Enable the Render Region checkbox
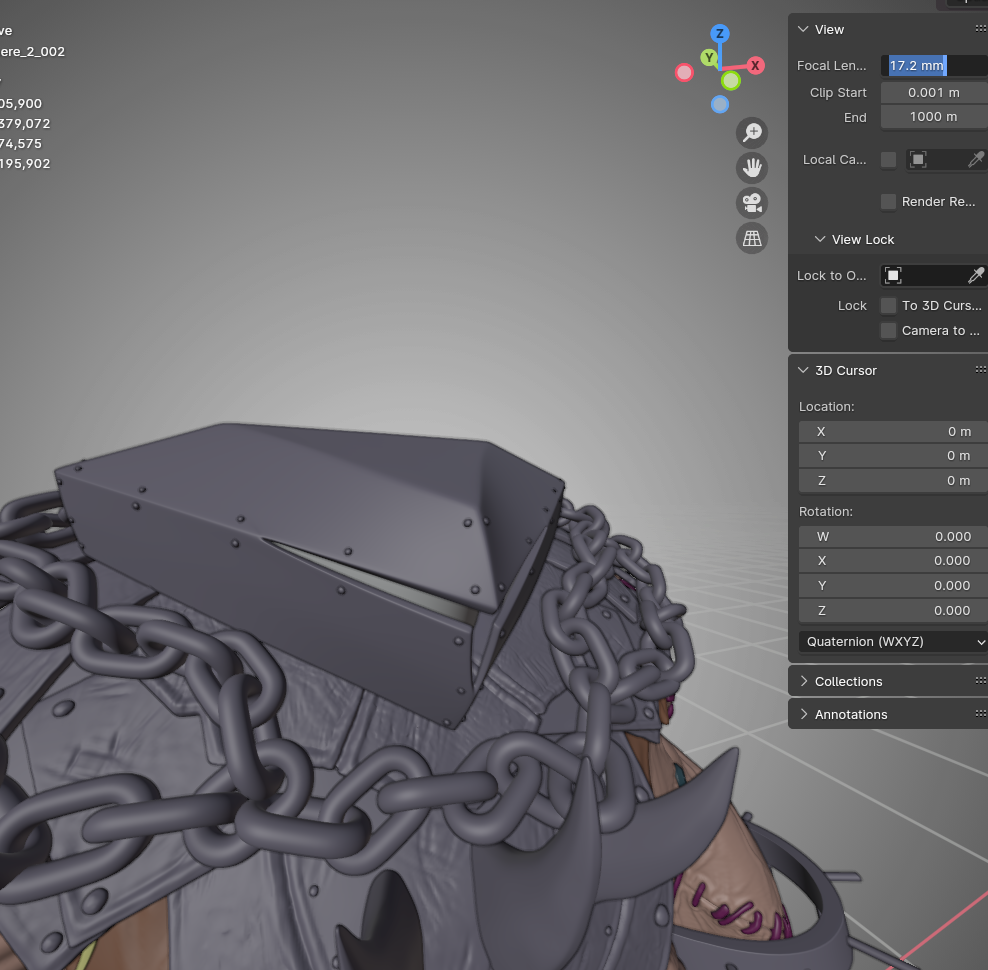The image size is (988, 970). point(888,202)
